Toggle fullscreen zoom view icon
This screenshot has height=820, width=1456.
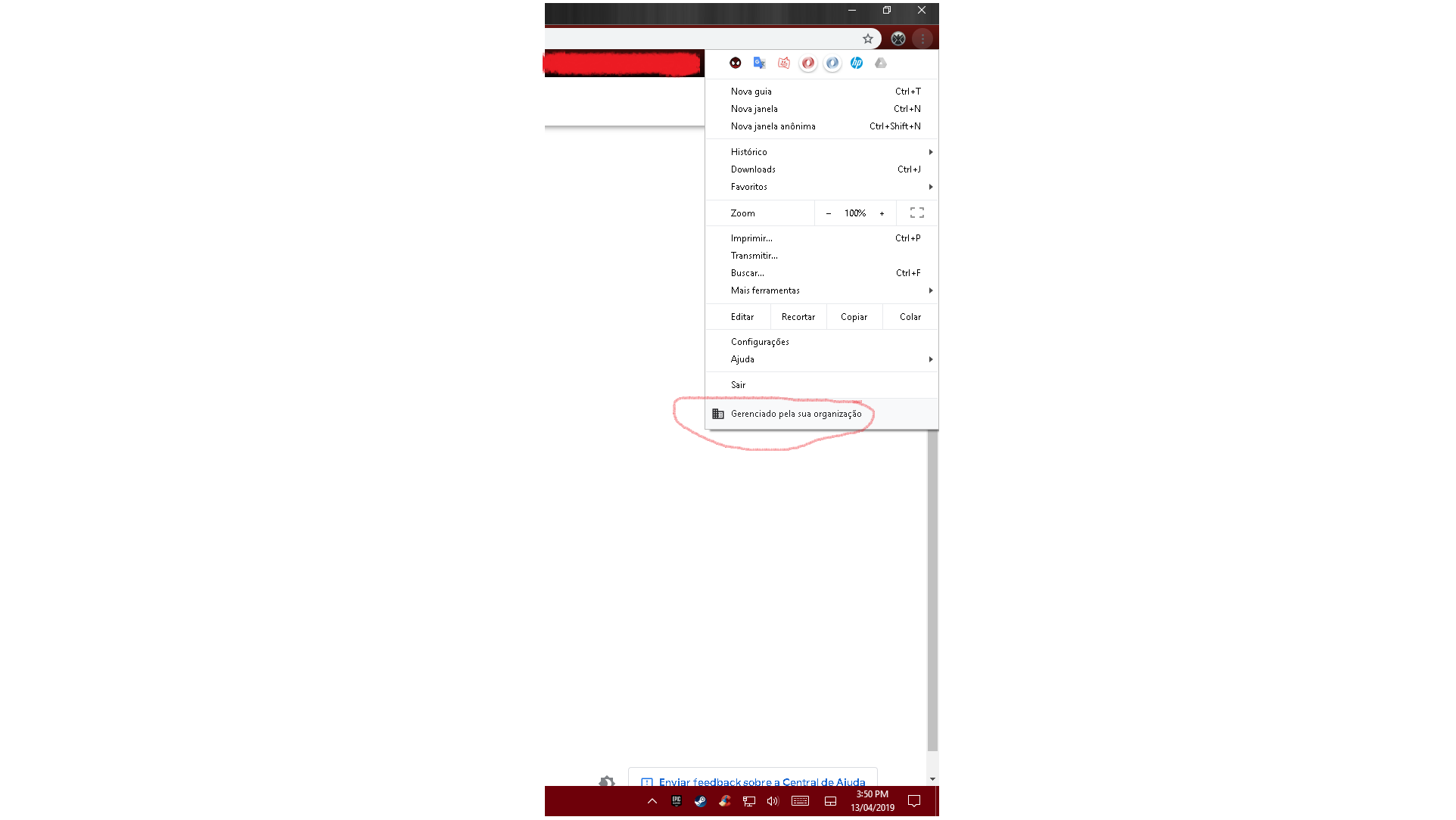click(916, 212)
